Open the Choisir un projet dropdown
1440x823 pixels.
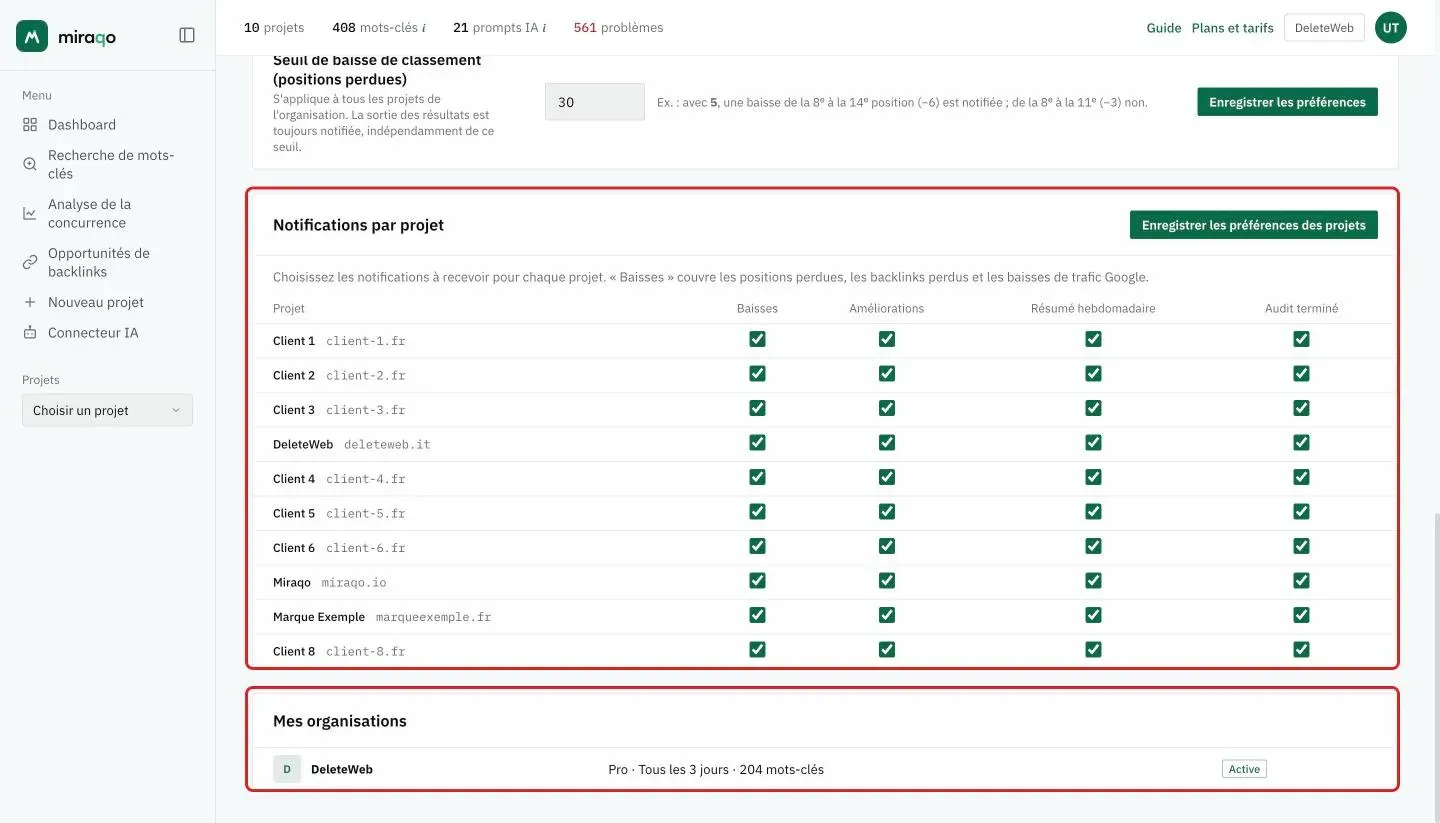click(x=107, y=410)
